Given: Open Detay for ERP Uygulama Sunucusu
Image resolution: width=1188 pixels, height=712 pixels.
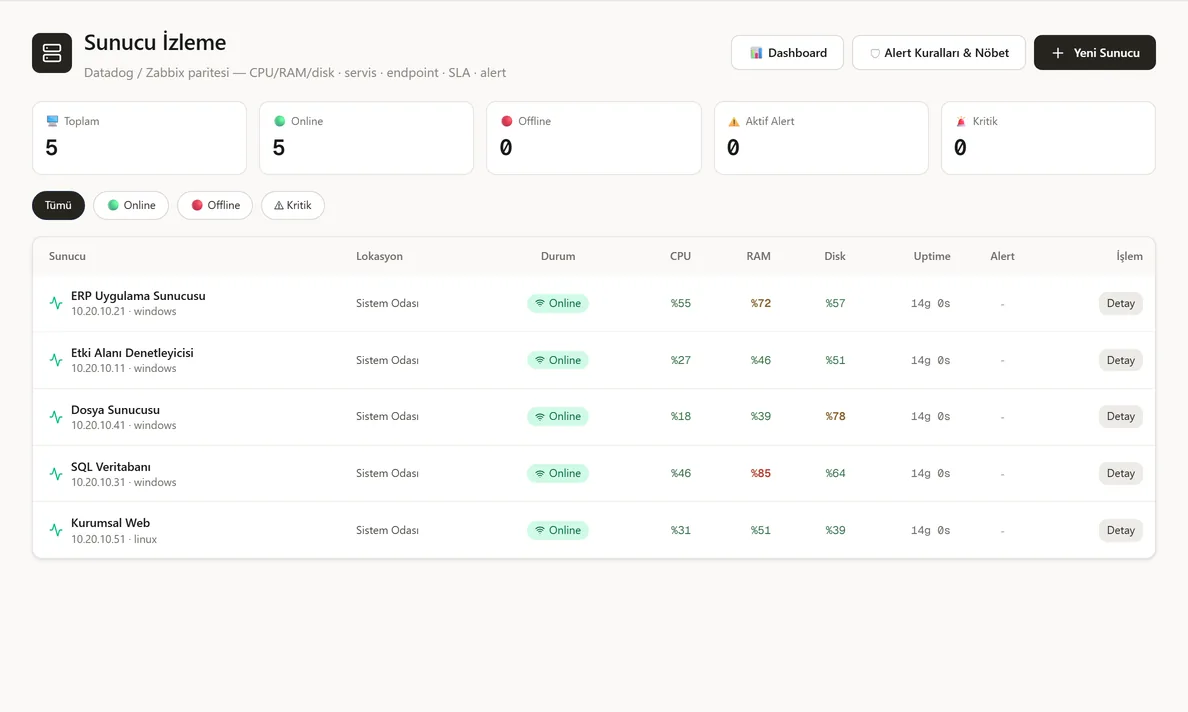Looking at the screenshot, I should tap(1121, 303).
